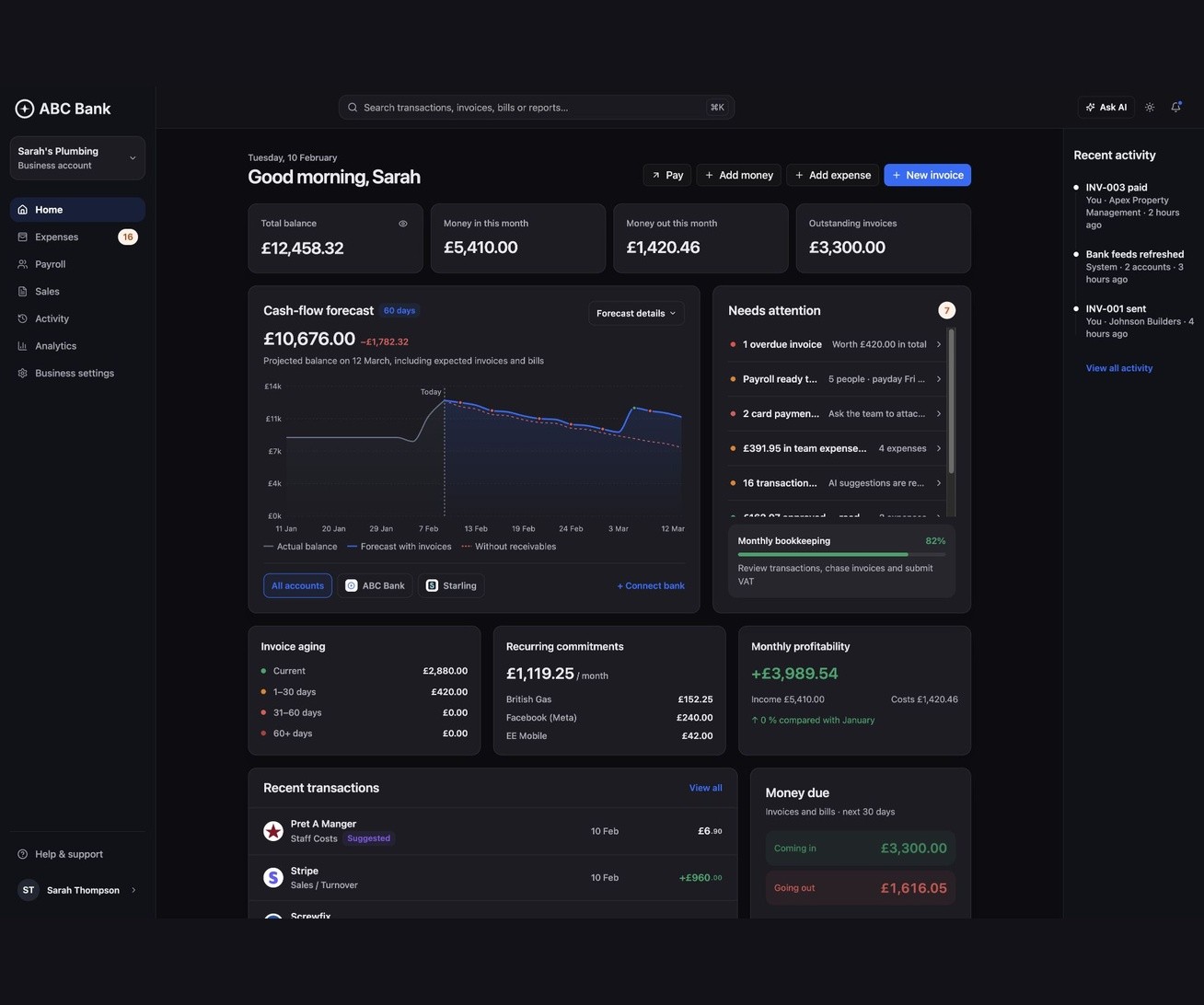Viewport: 1204px width, 1005px height.
Task: Click Monthly bookkeeping progress bar
Action: coord(841,555)
